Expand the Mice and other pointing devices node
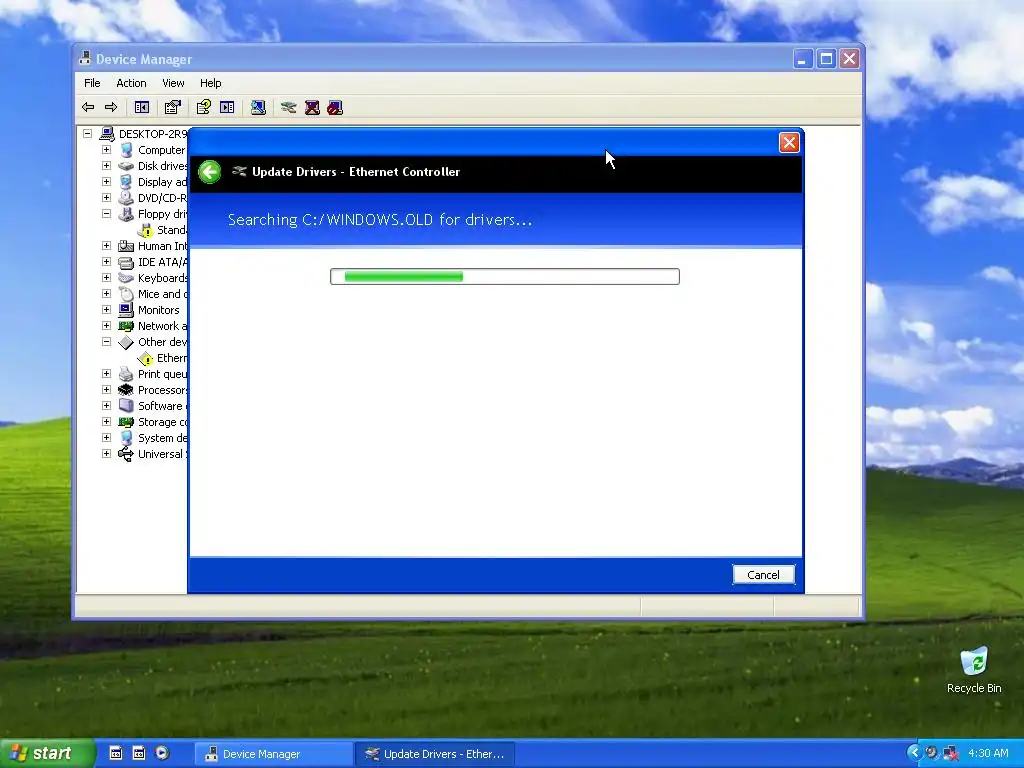Image resolution: width=1024 pixels, height=768 pixels. click(106, 293)
